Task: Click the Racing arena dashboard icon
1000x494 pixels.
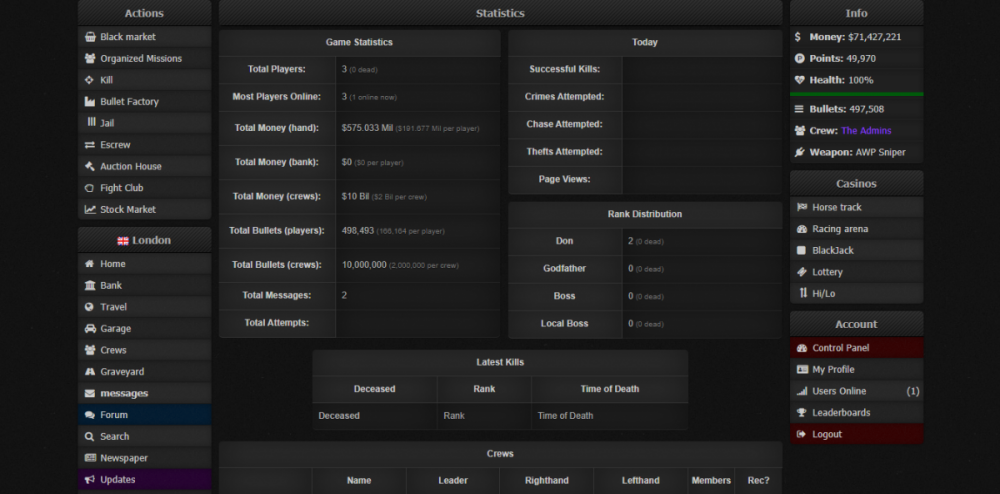Action: pyautogui.click(x=802, y=229)
